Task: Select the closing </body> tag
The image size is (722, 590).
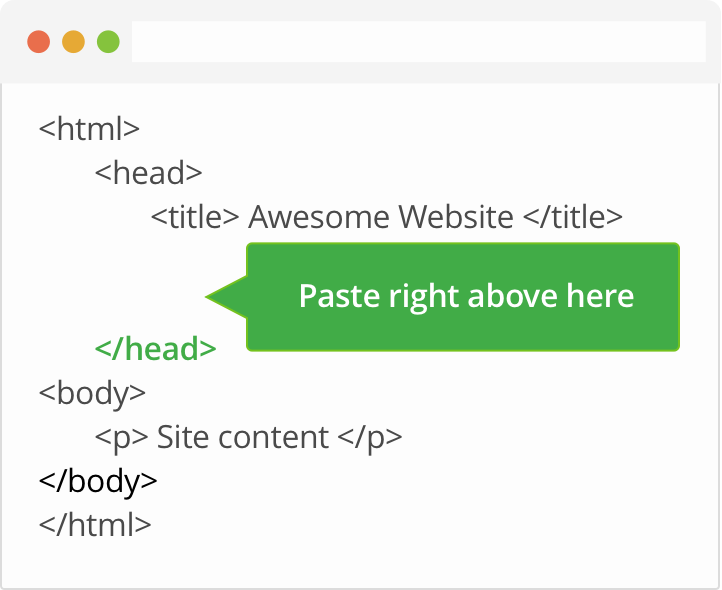Action: click(x=98, y=481)
